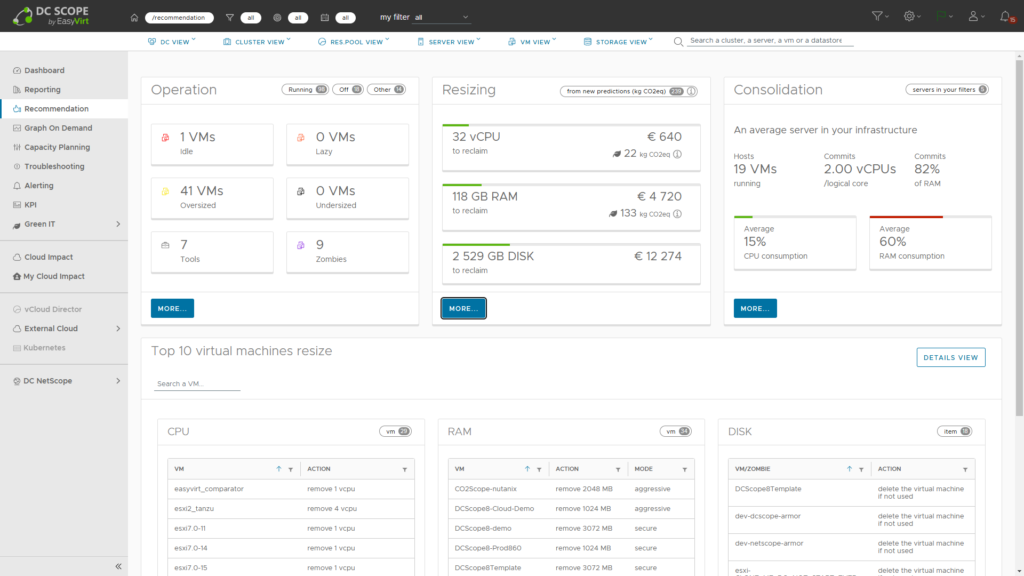The width and height of the screenshot is (1024, 576).
Task: Filter CPU table ACTION column
Action: point(405,470)
